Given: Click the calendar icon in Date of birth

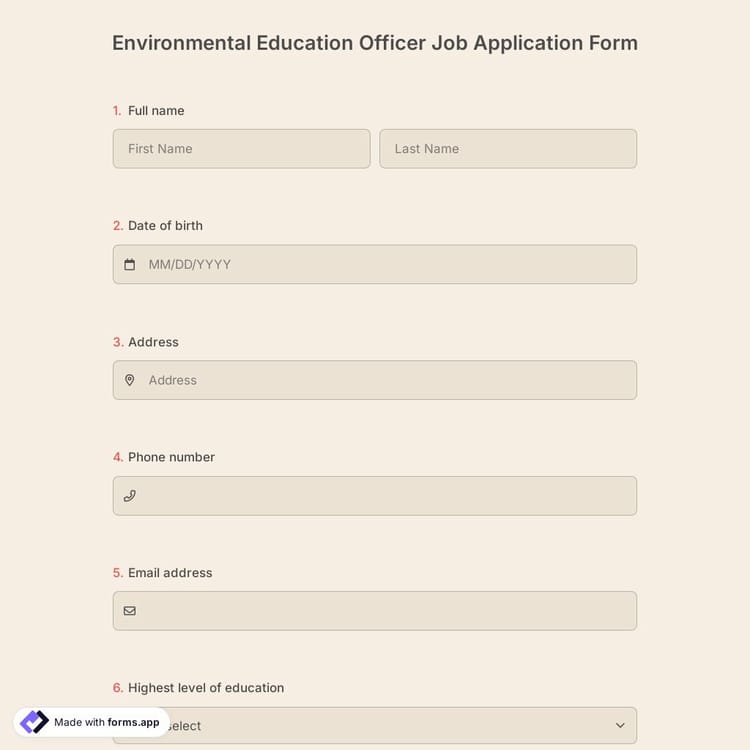Looking at the screenshot, I should pos(130,265).
